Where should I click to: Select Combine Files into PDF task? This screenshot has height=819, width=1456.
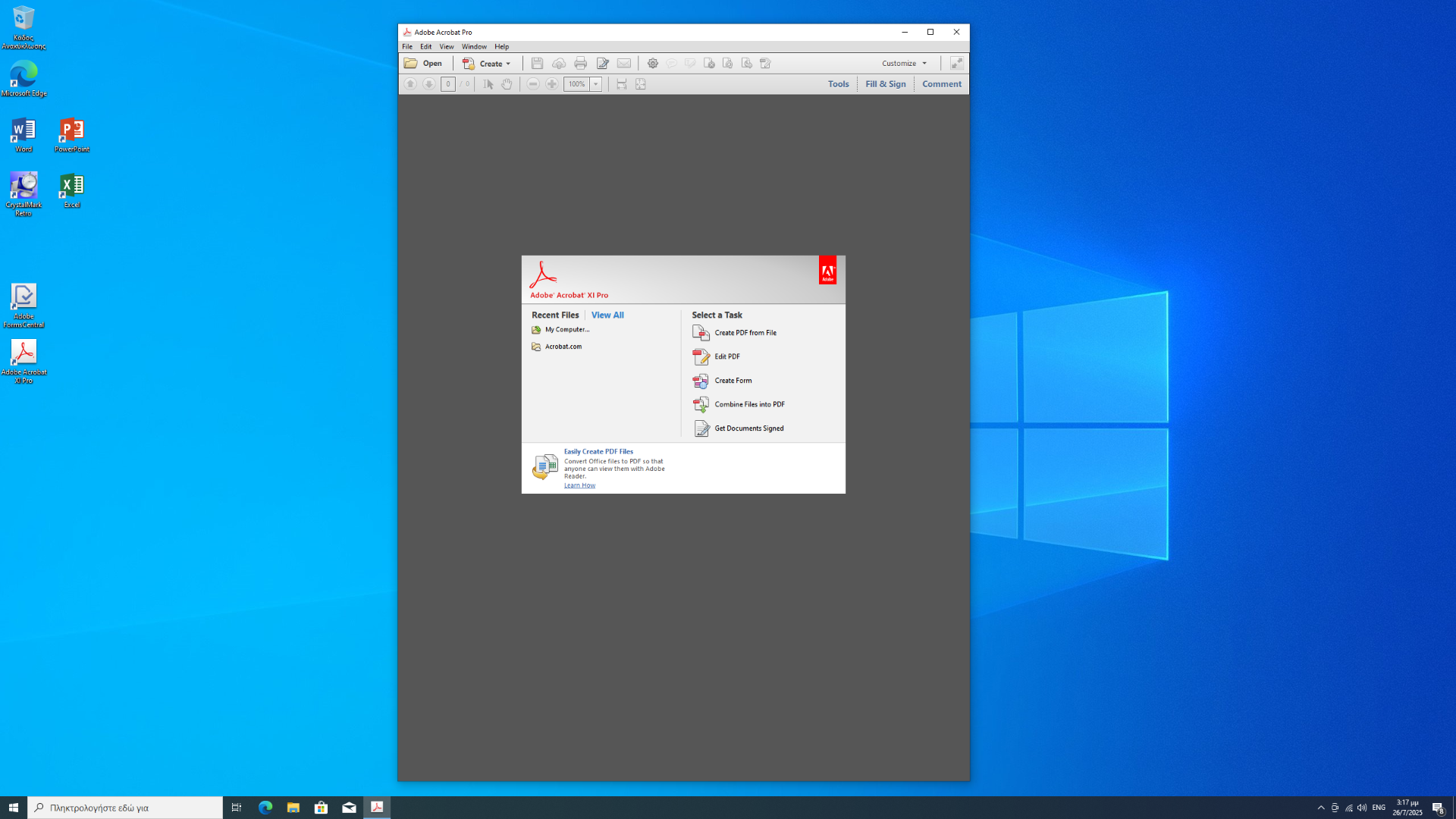click(739, 405)
